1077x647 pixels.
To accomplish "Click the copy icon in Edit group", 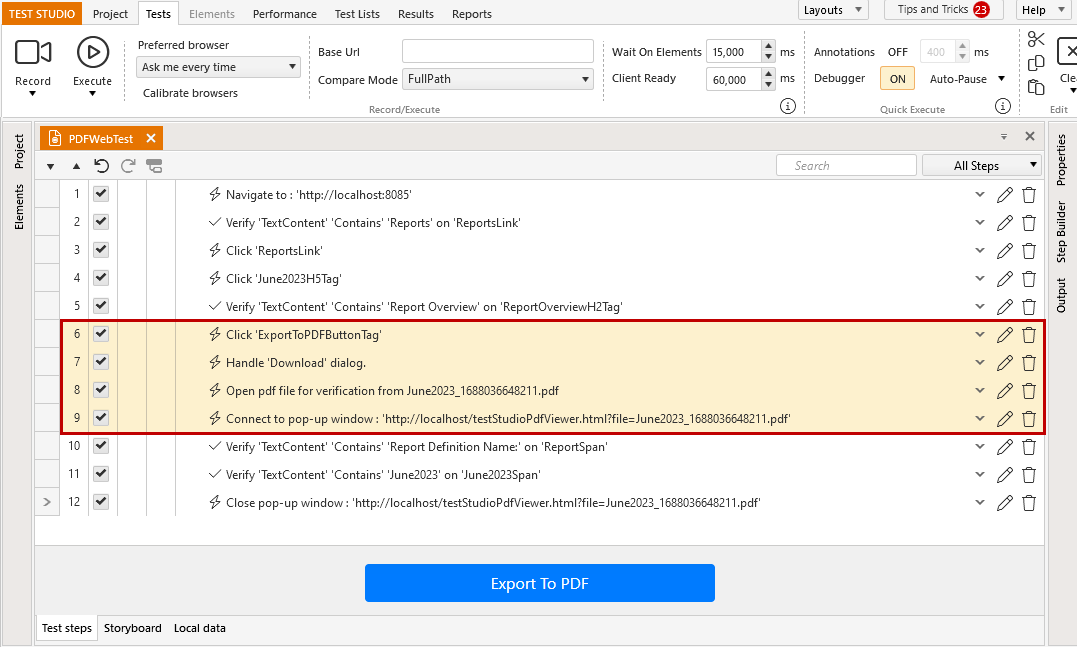I will click(x=1036, y=63).
